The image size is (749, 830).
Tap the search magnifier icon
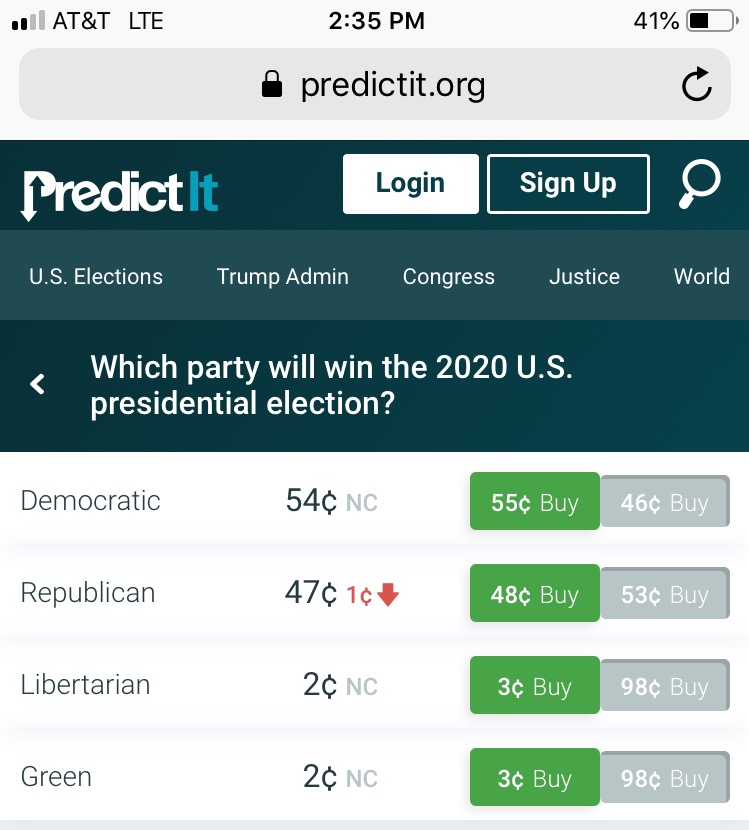[700, 184]
